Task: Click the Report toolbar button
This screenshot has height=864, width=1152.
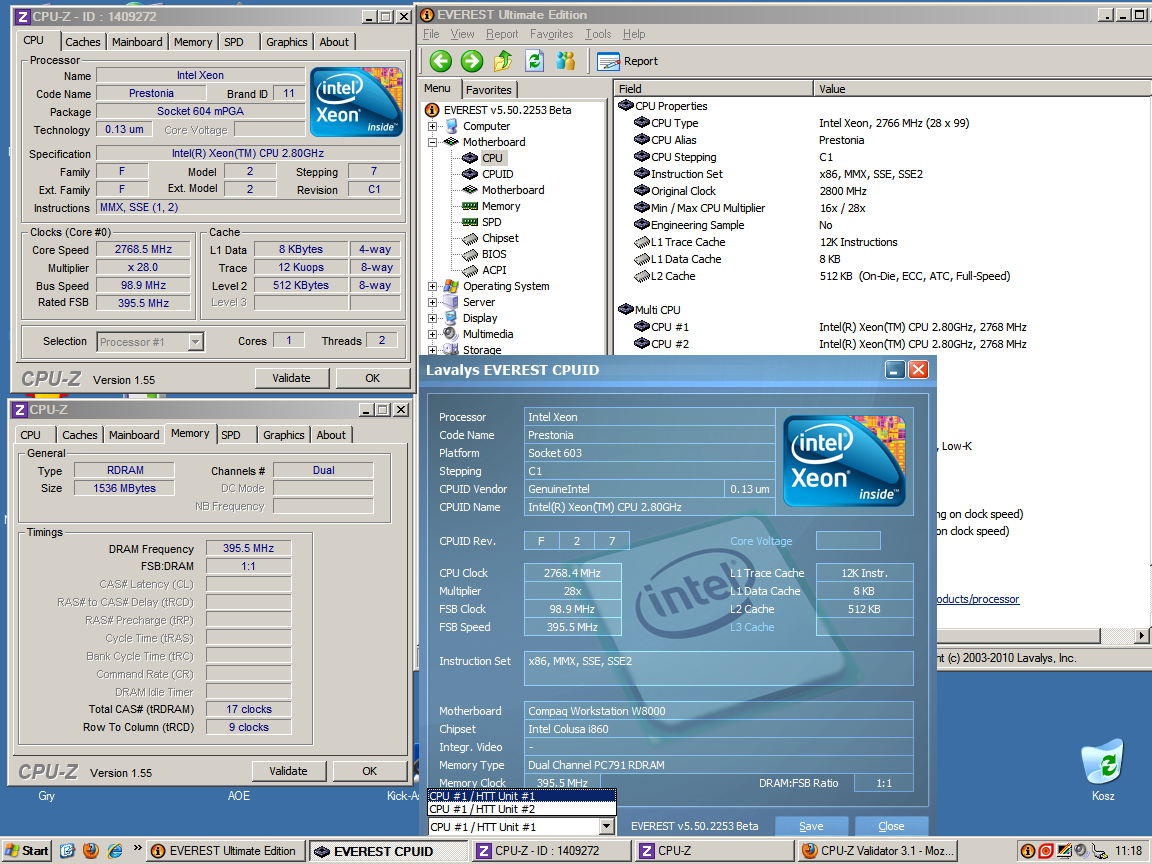Action: click(x=627, y=61)
